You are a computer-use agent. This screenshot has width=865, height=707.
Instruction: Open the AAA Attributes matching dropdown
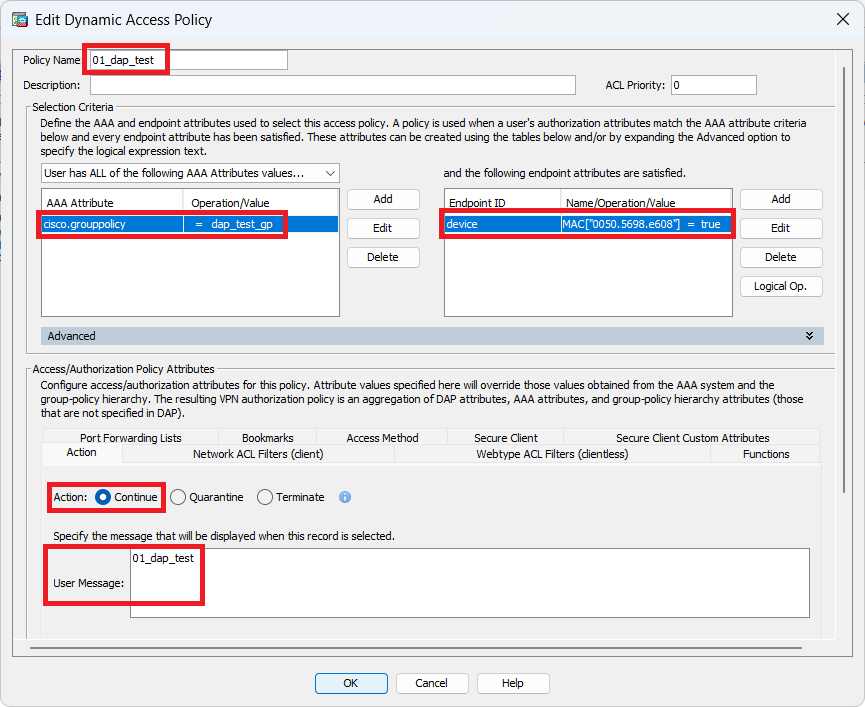[x=190, y=173]
